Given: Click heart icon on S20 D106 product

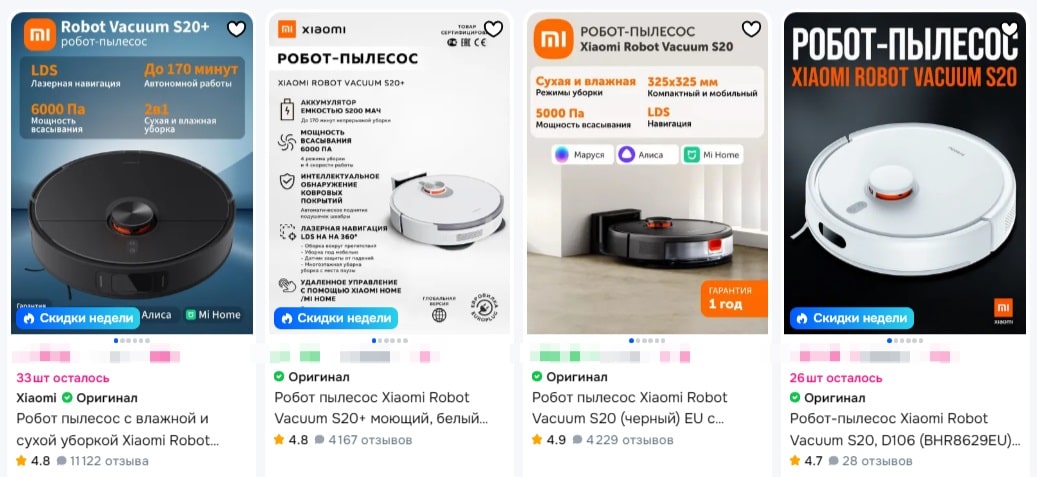Looking at the screenshot, I should point(1009,28).
